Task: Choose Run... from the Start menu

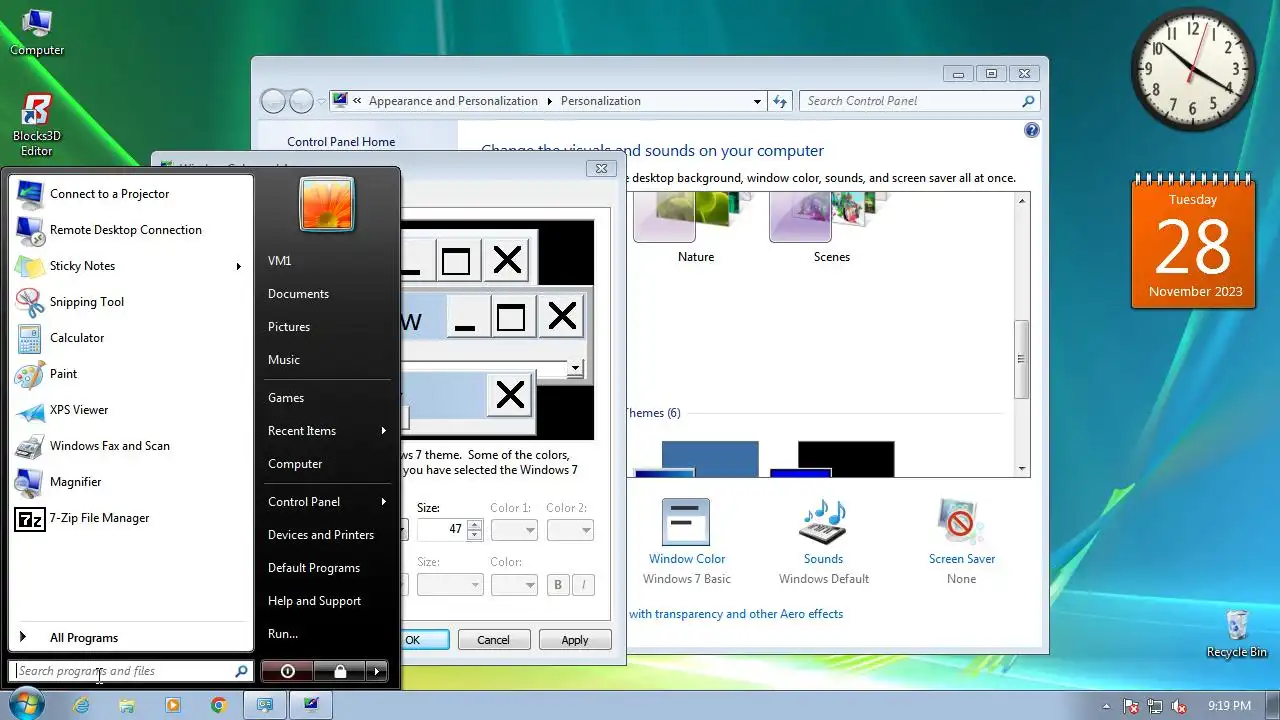Action: (327, 634)
